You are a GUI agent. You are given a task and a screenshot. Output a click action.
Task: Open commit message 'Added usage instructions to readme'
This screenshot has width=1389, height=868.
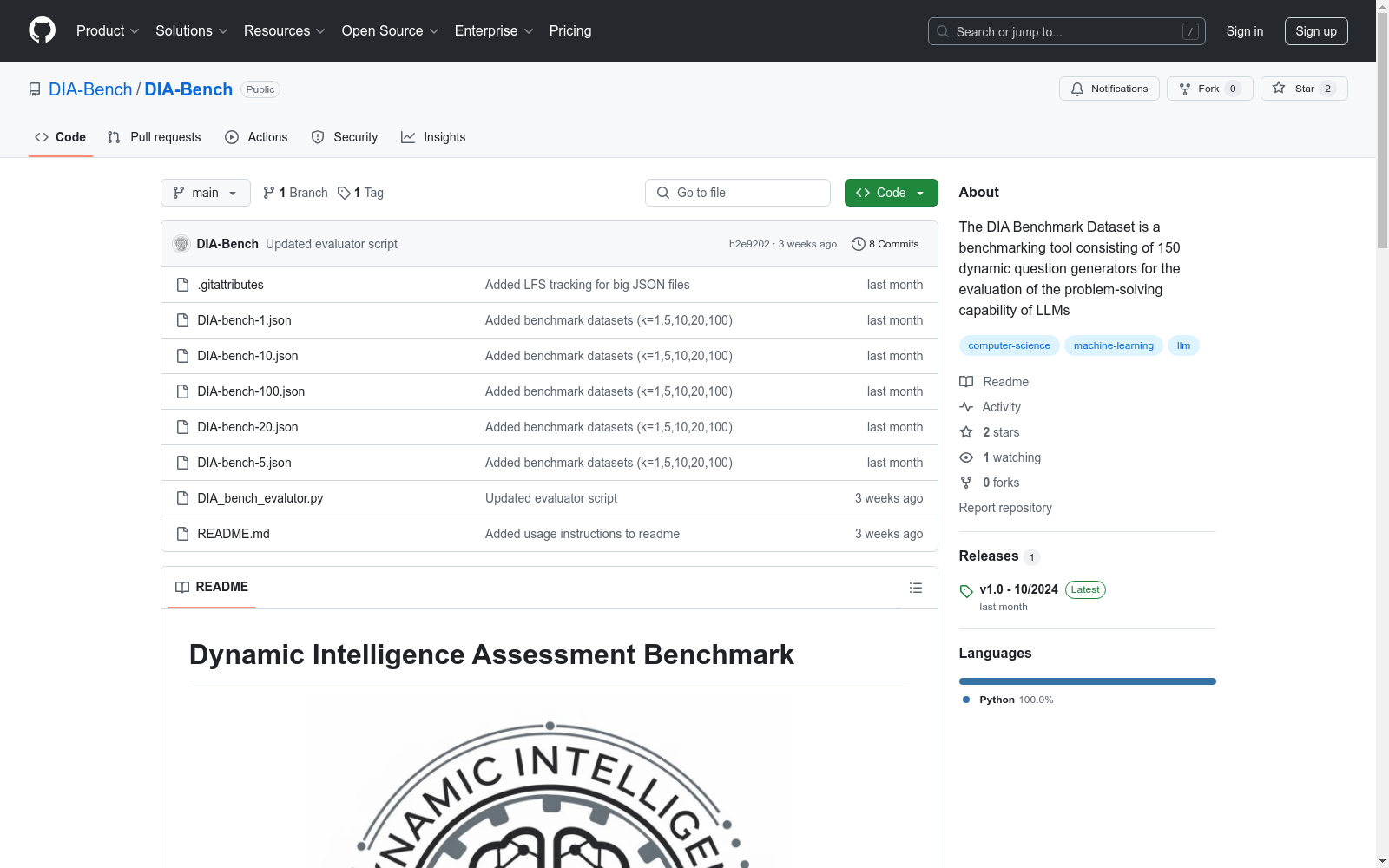(x=583, y=534)
